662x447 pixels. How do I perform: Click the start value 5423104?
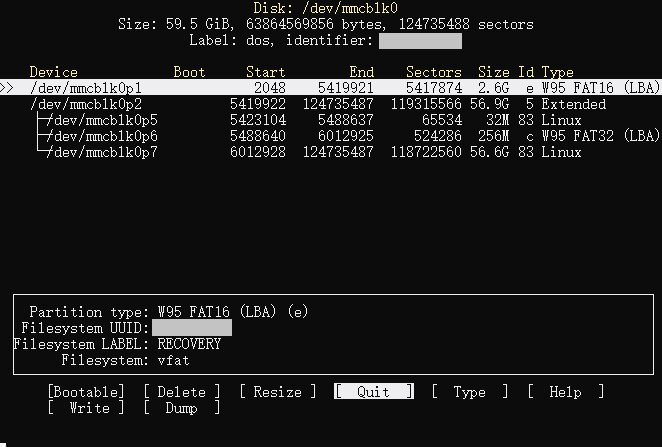[x=258, y=120]
